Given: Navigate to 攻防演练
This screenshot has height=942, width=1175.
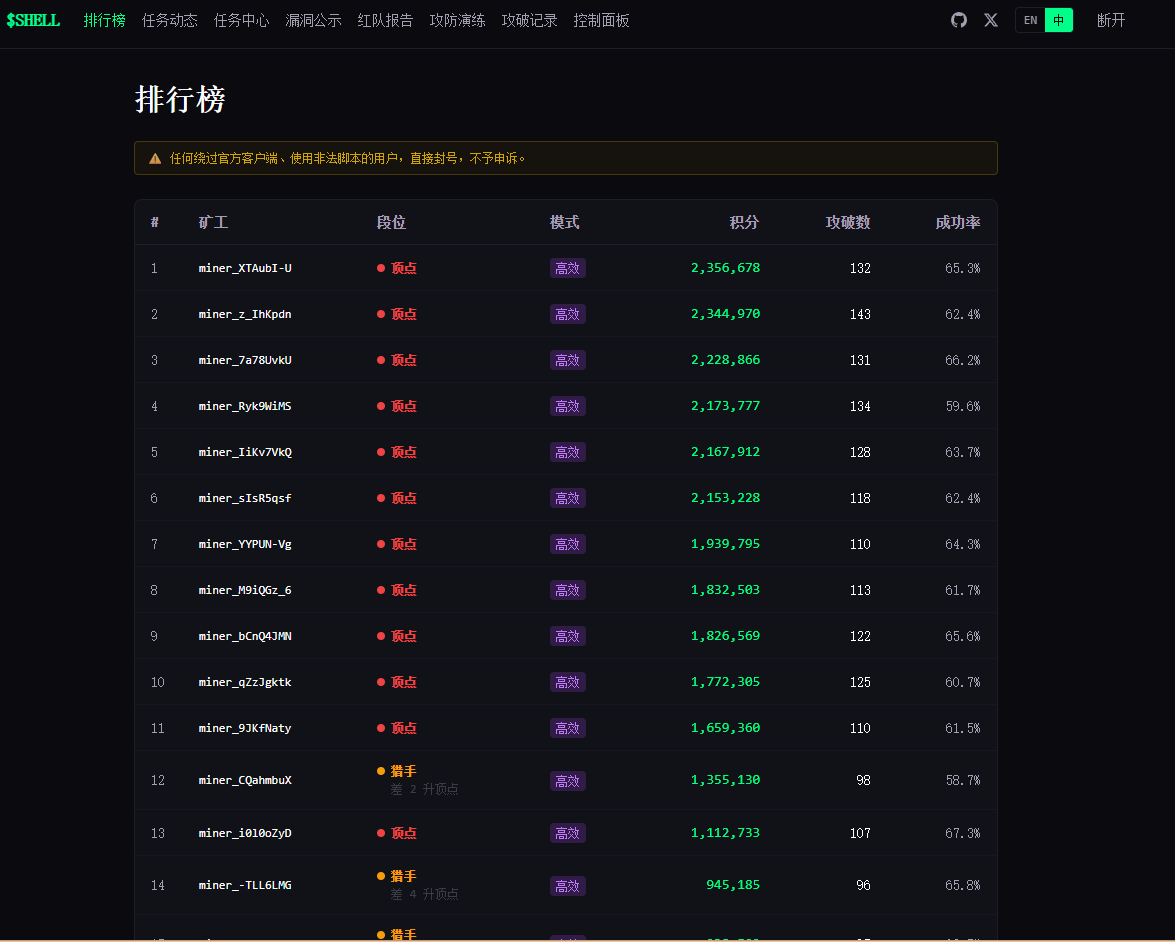Looking at the screenshot, I should point(457,20).
